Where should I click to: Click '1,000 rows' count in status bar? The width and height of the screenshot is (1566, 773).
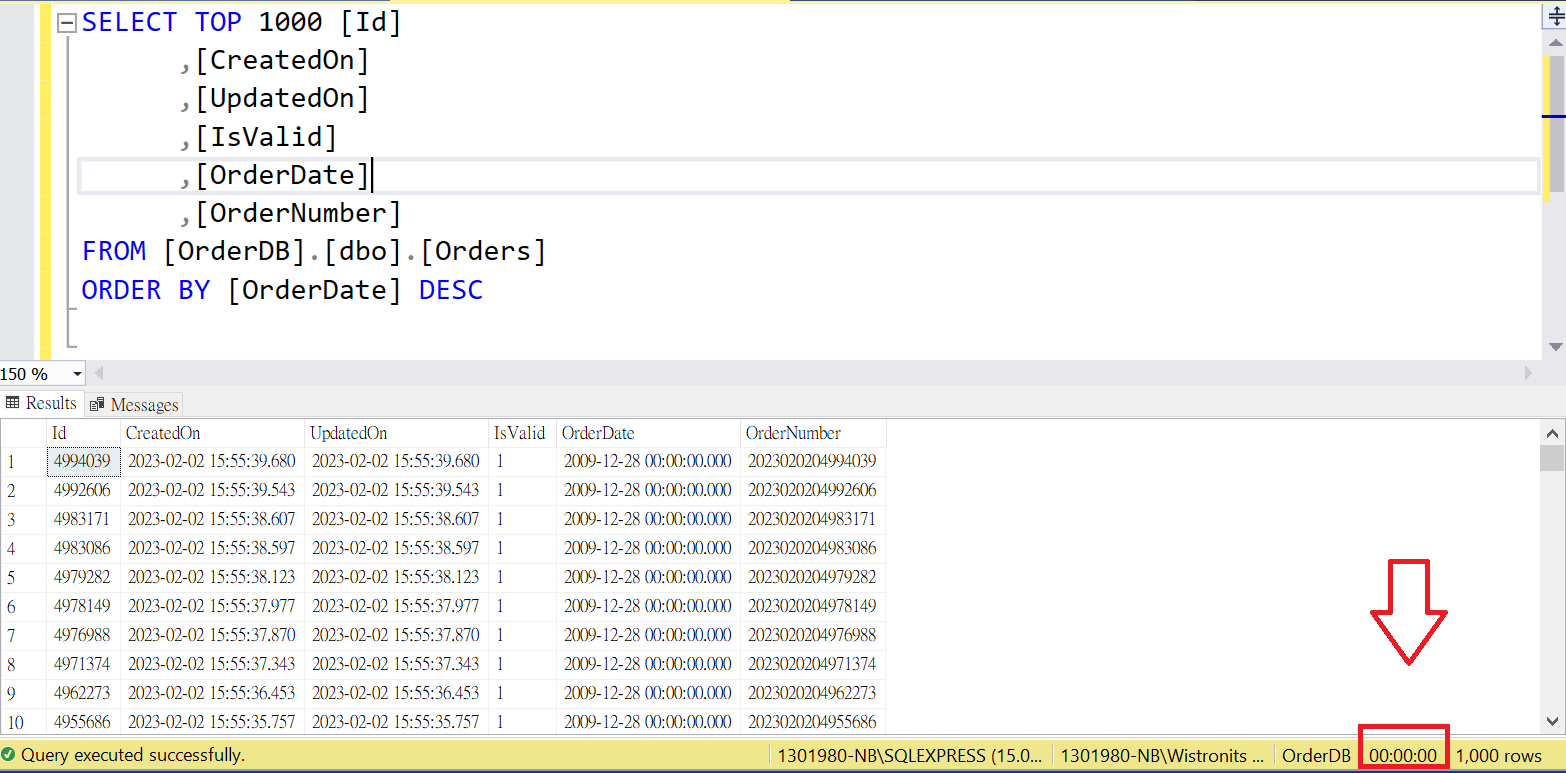pos(1499,756)
